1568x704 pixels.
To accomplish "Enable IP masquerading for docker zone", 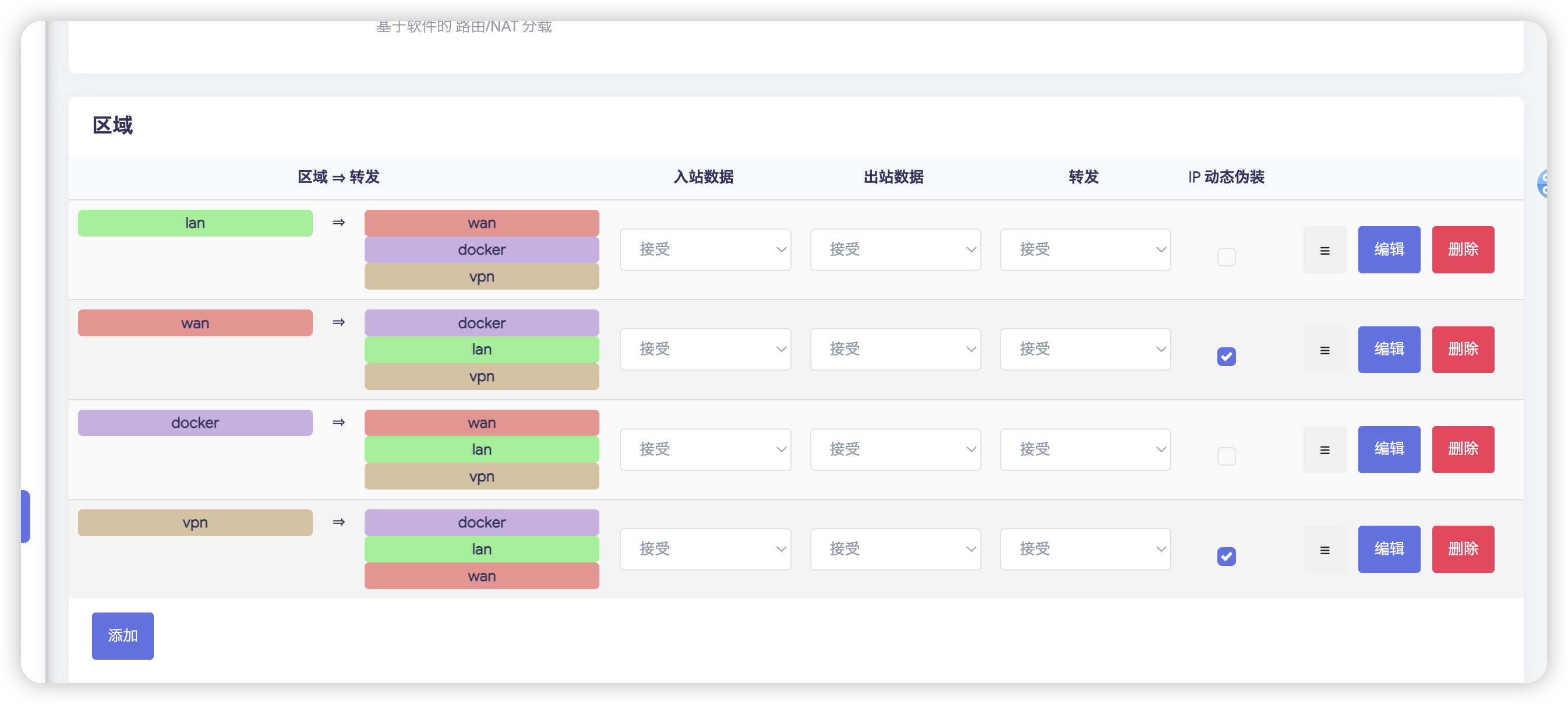I will (1226, 456).
